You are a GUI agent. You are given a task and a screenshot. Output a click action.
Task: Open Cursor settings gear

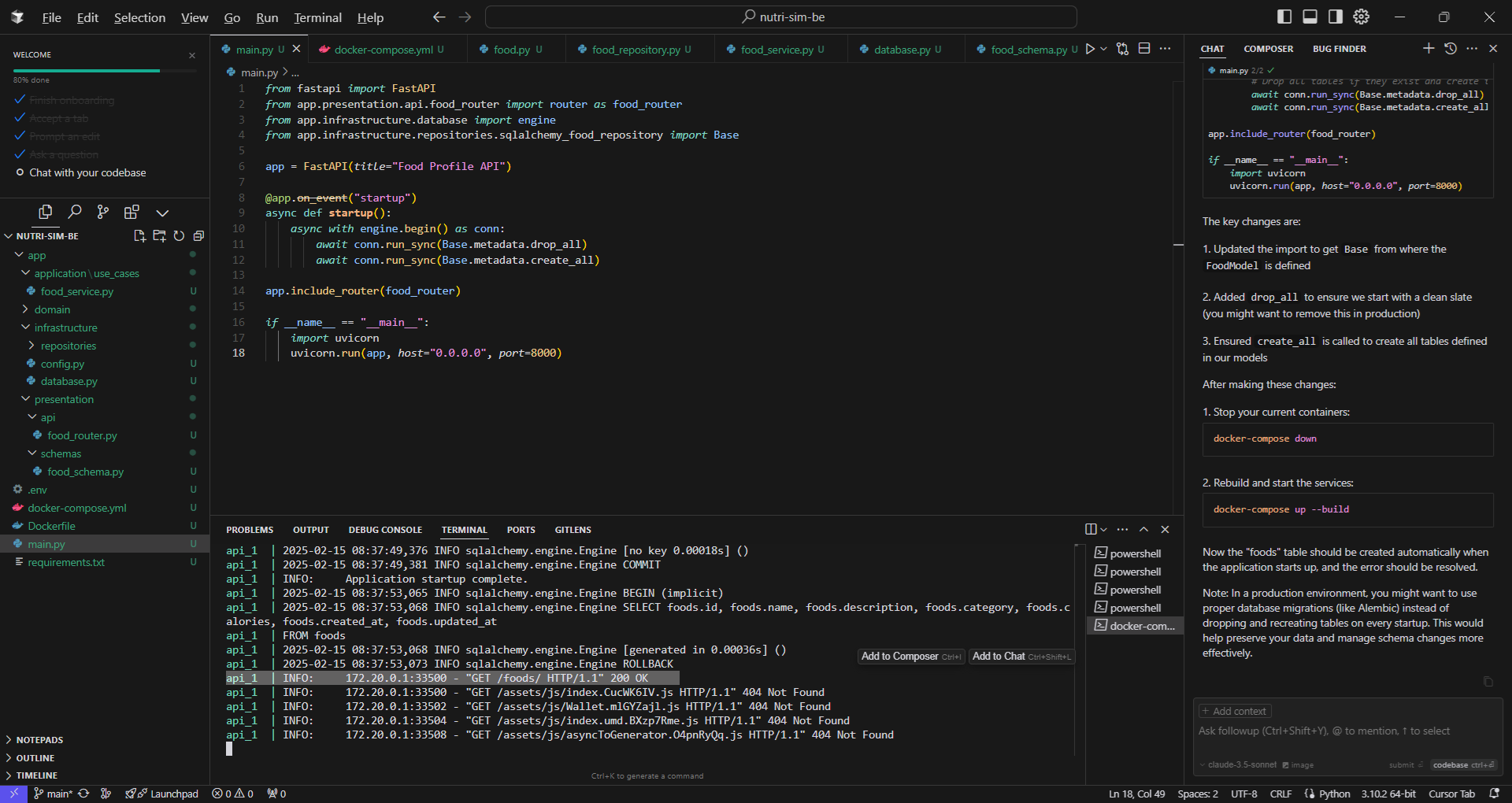[x=1362, y=17]
